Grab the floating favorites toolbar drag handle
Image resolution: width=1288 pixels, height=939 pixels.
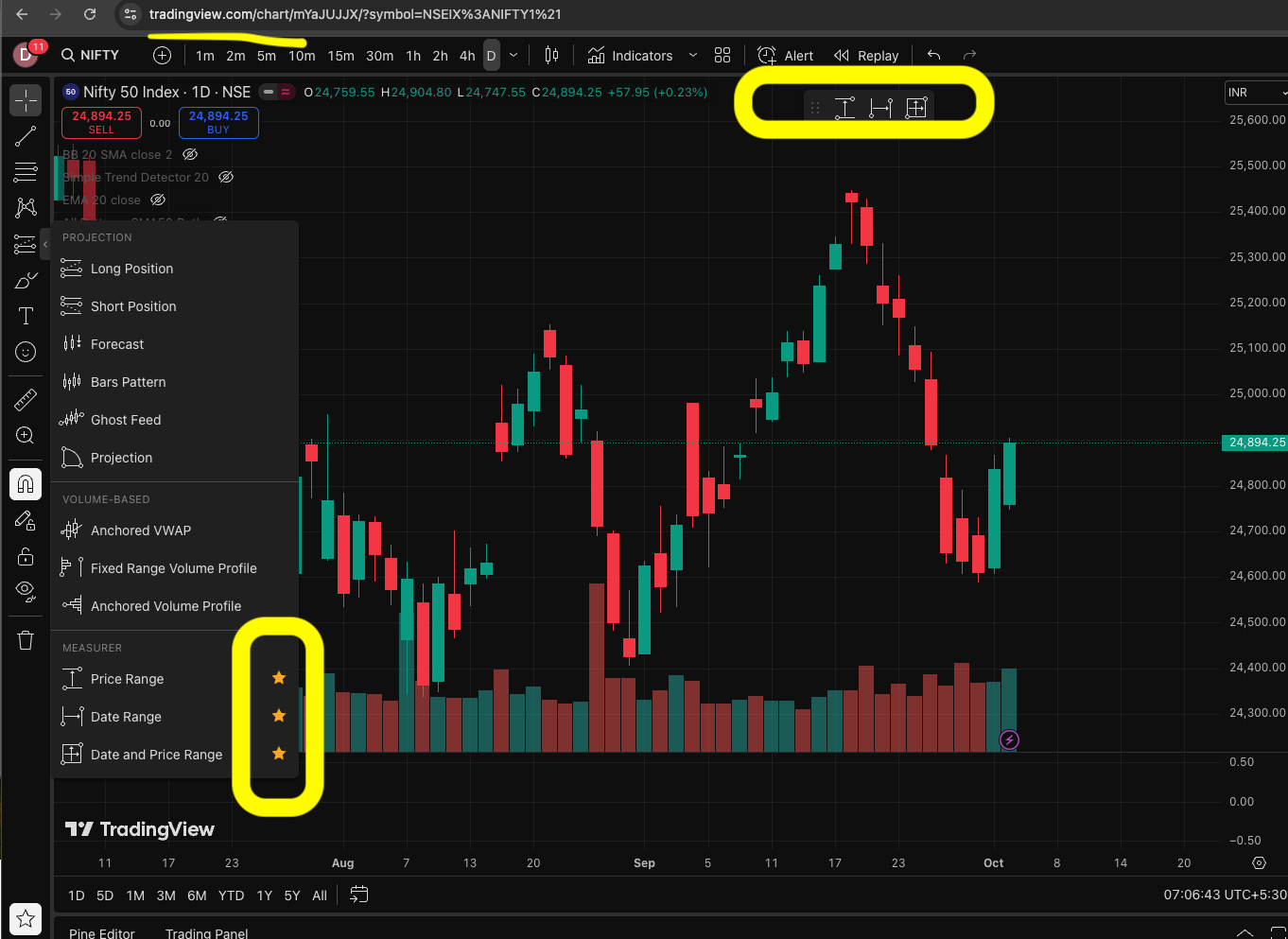(815, 108)
